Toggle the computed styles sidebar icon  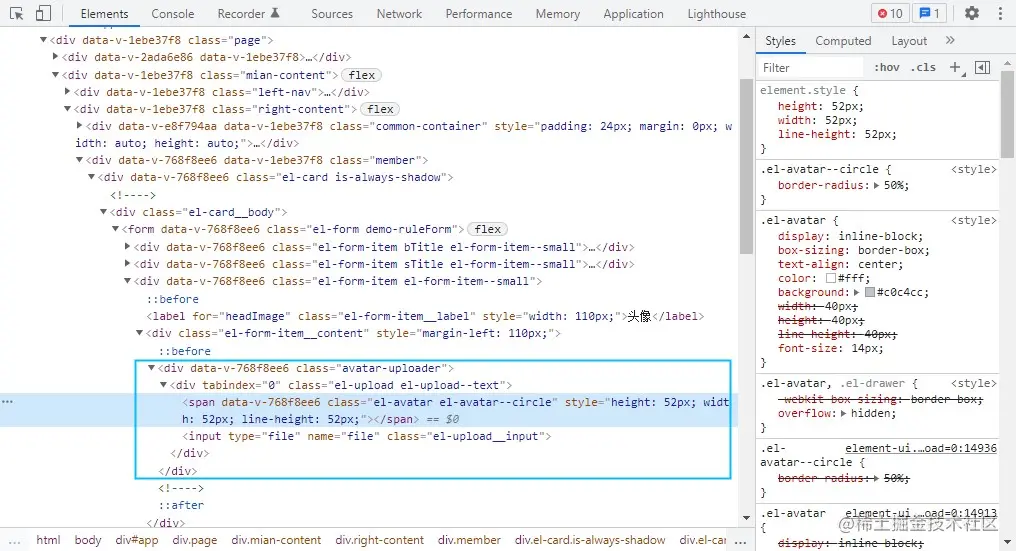pos(982,67)
